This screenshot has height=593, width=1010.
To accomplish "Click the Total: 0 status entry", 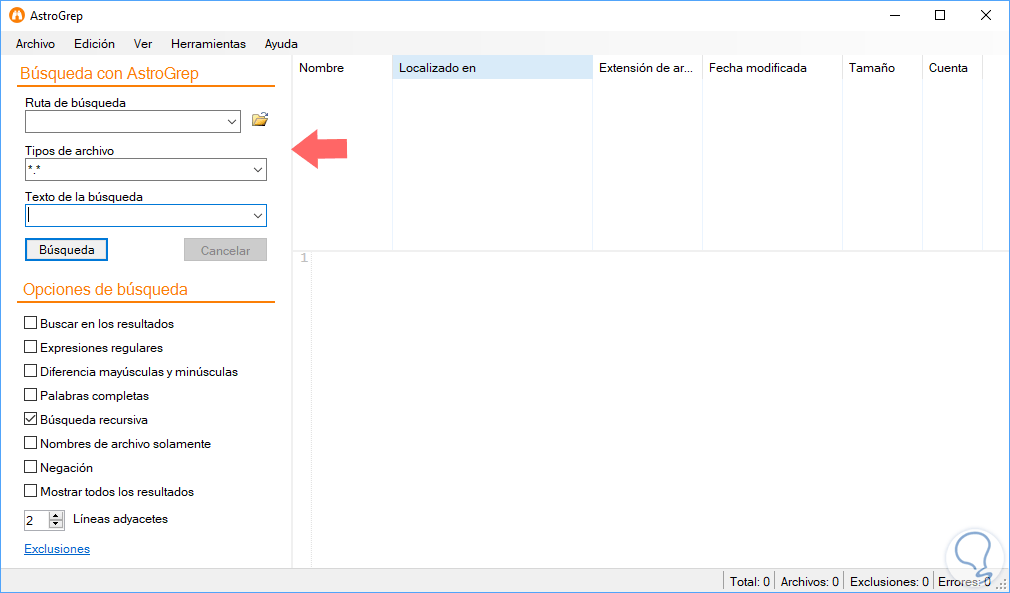I will [749, 581].
